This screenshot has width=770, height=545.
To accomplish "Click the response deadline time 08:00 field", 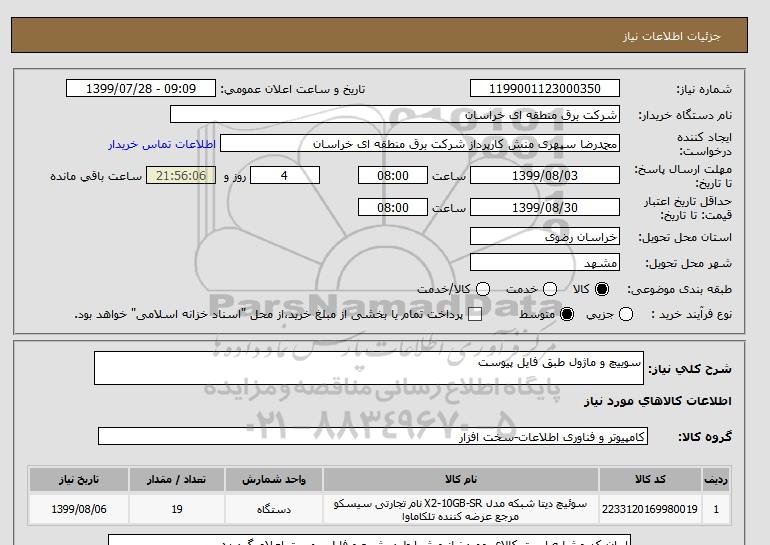I will point(393,175).
